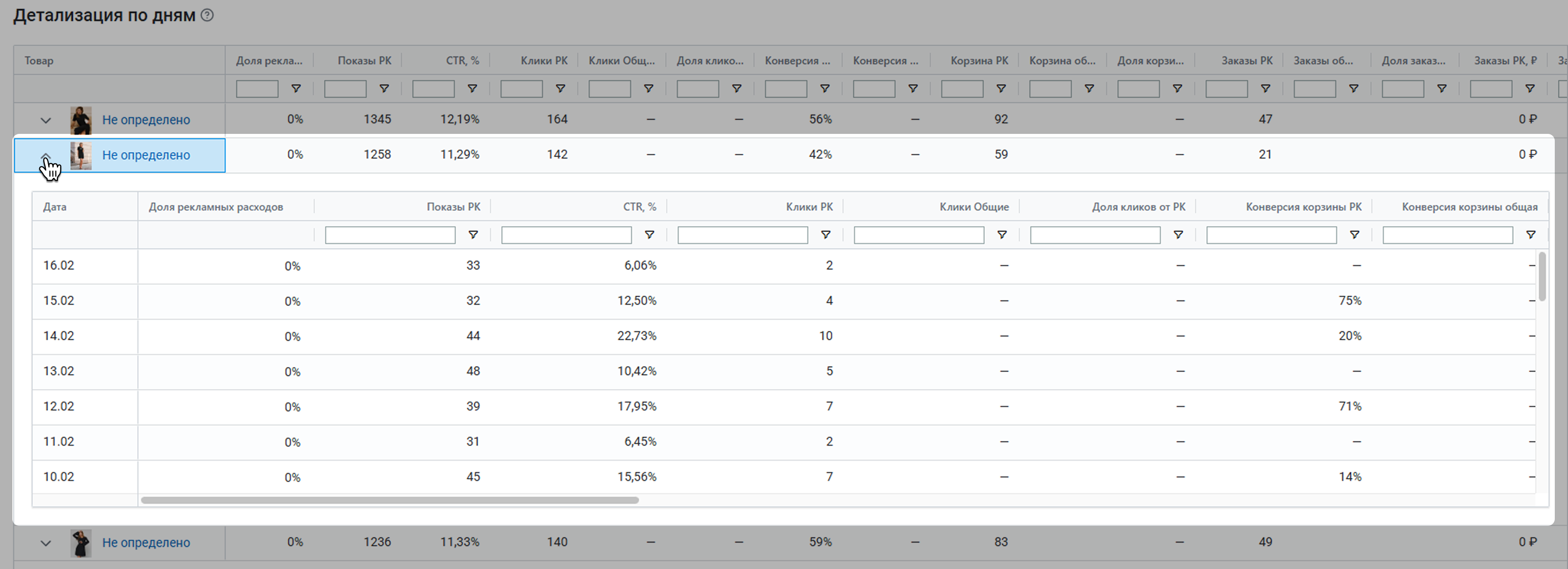Open inner table Показы РК filter icon
The width and height of the screenshot is (1568, 569).
tap(473, 235)
